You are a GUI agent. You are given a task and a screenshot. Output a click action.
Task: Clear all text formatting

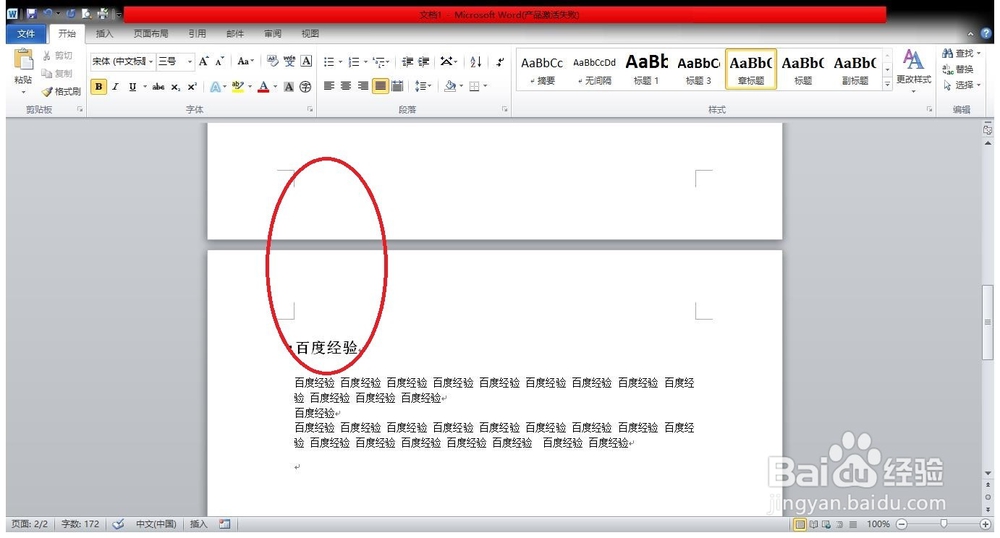coord(273,61)
